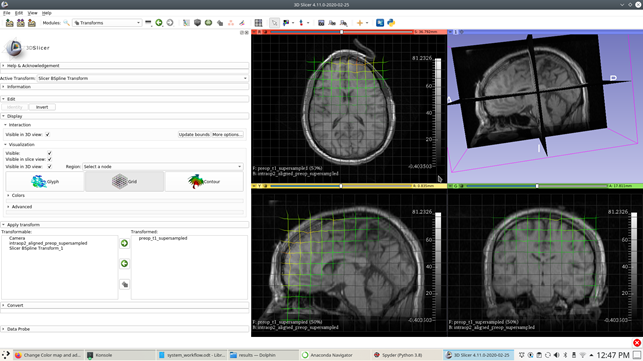Open Region 'Select a node' dropdown
The height and width of the screenshot is (361, 643).
(163, 167)
